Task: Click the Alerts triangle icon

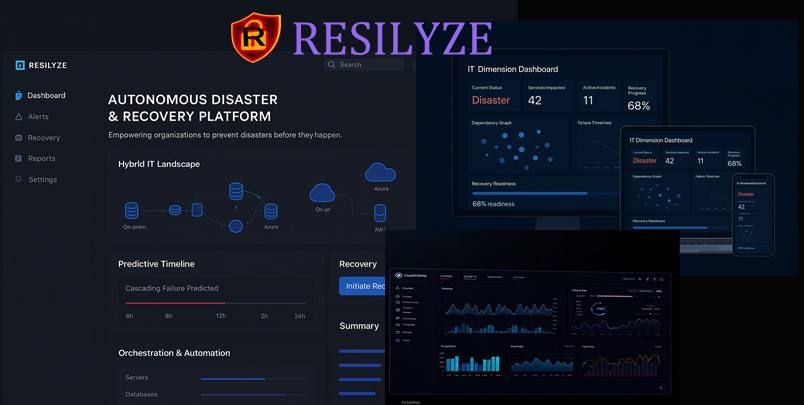Action: tap(19, 117)
